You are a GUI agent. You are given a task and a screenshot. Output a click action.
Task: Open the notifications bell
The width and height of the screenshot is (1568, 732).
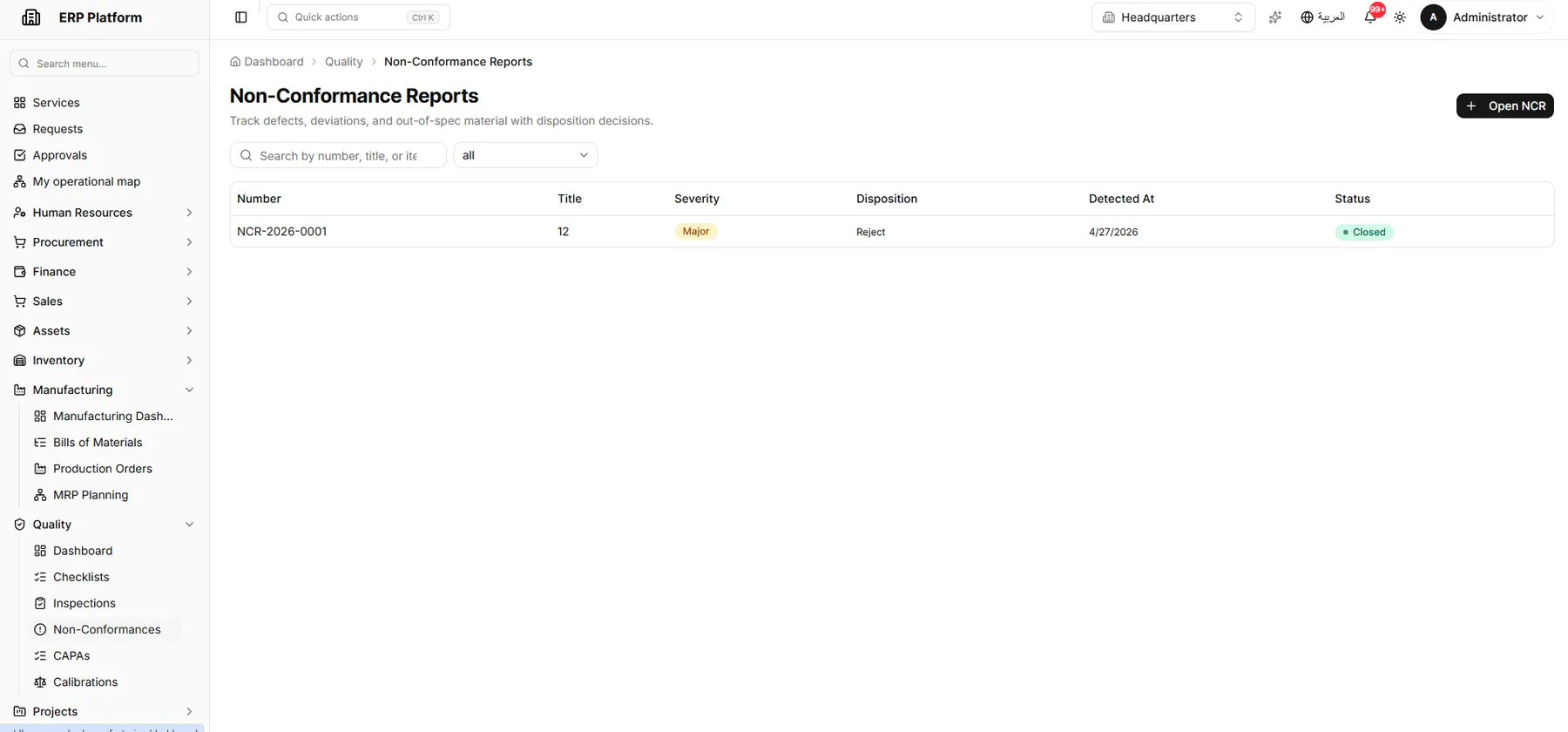click(x=1370, y=17)
